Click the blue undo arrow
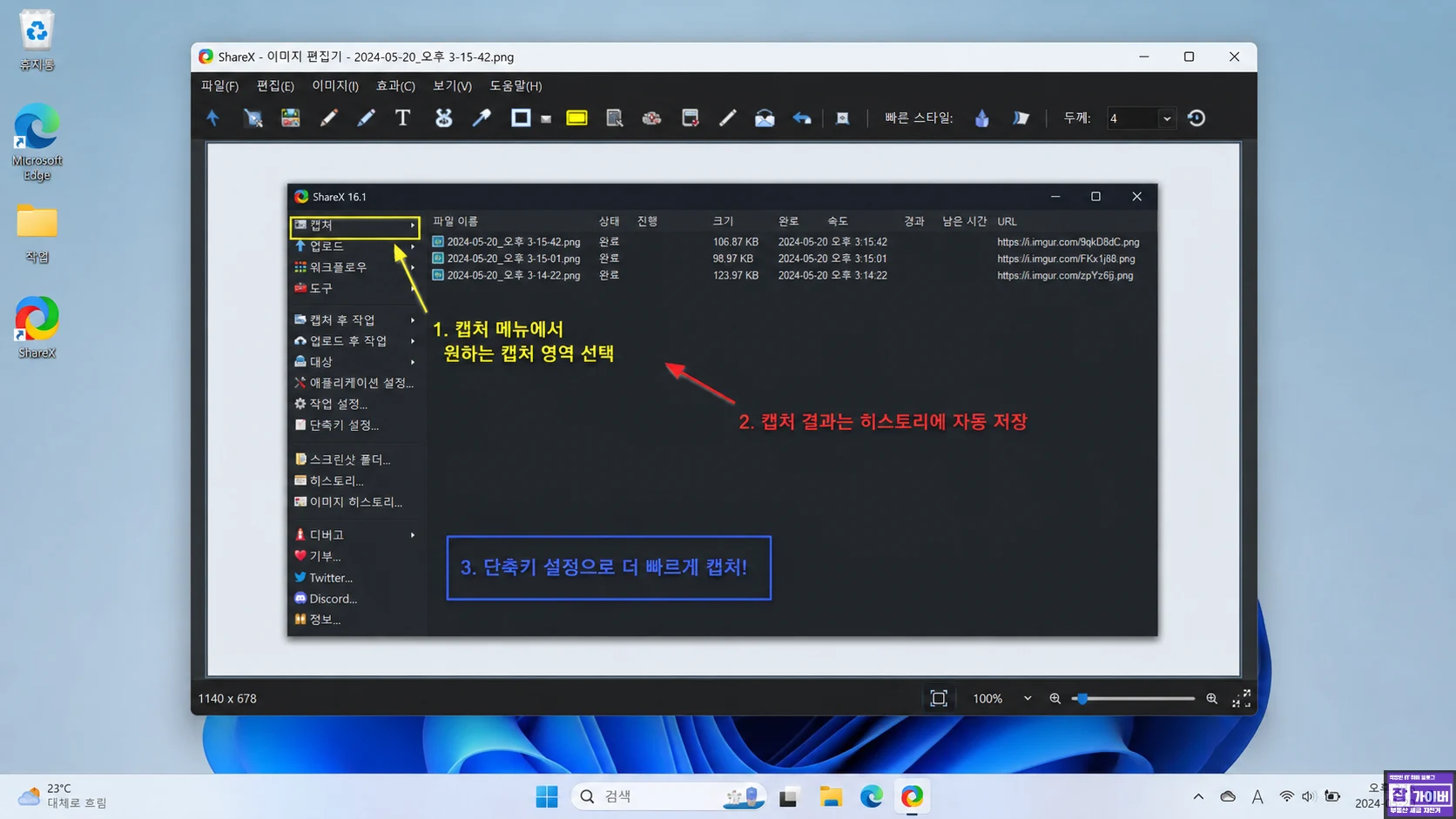The image size is (1456, 819). pos(802,117)
